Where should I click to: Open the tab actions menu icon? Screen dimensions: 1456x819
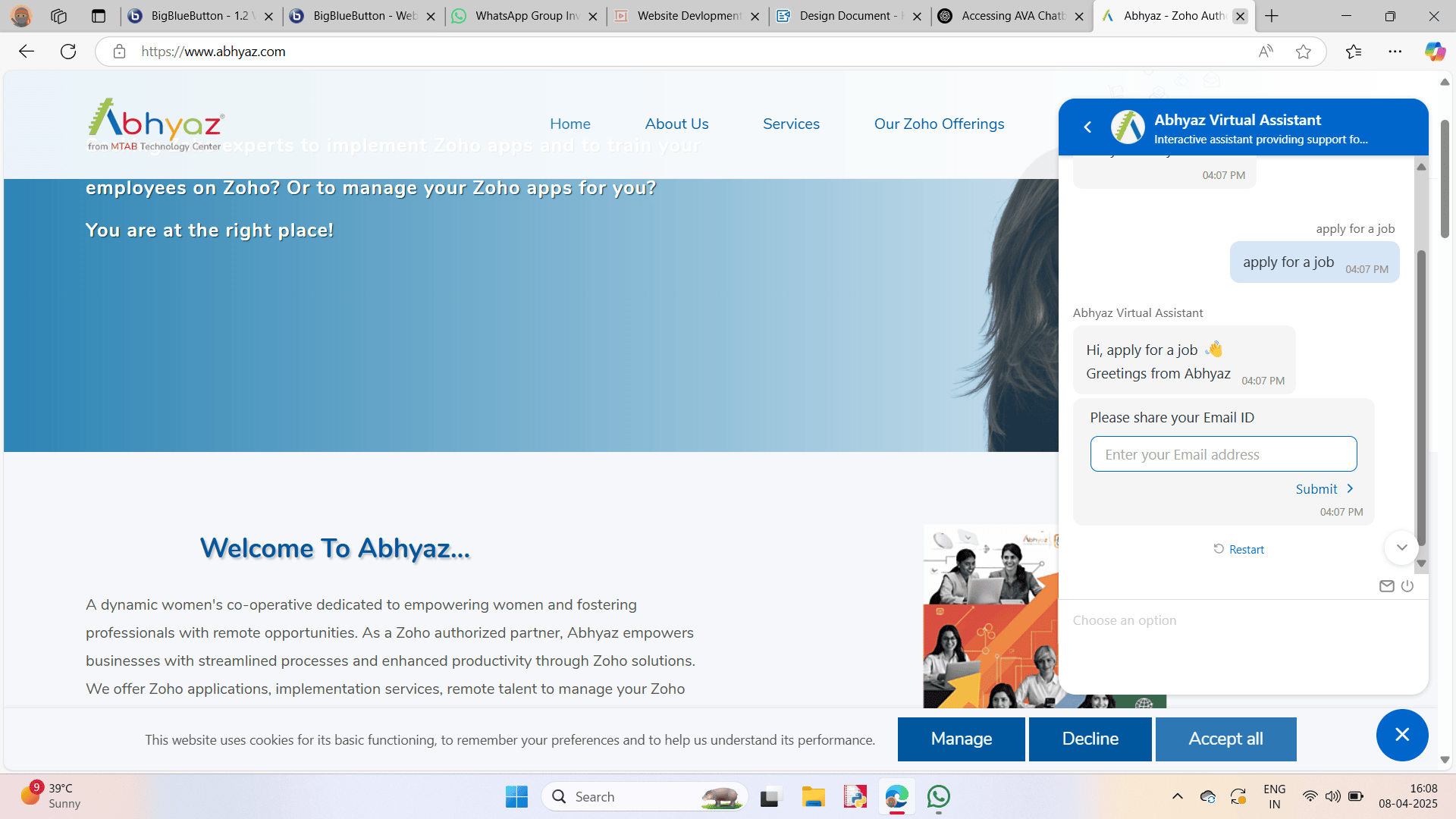99,16
